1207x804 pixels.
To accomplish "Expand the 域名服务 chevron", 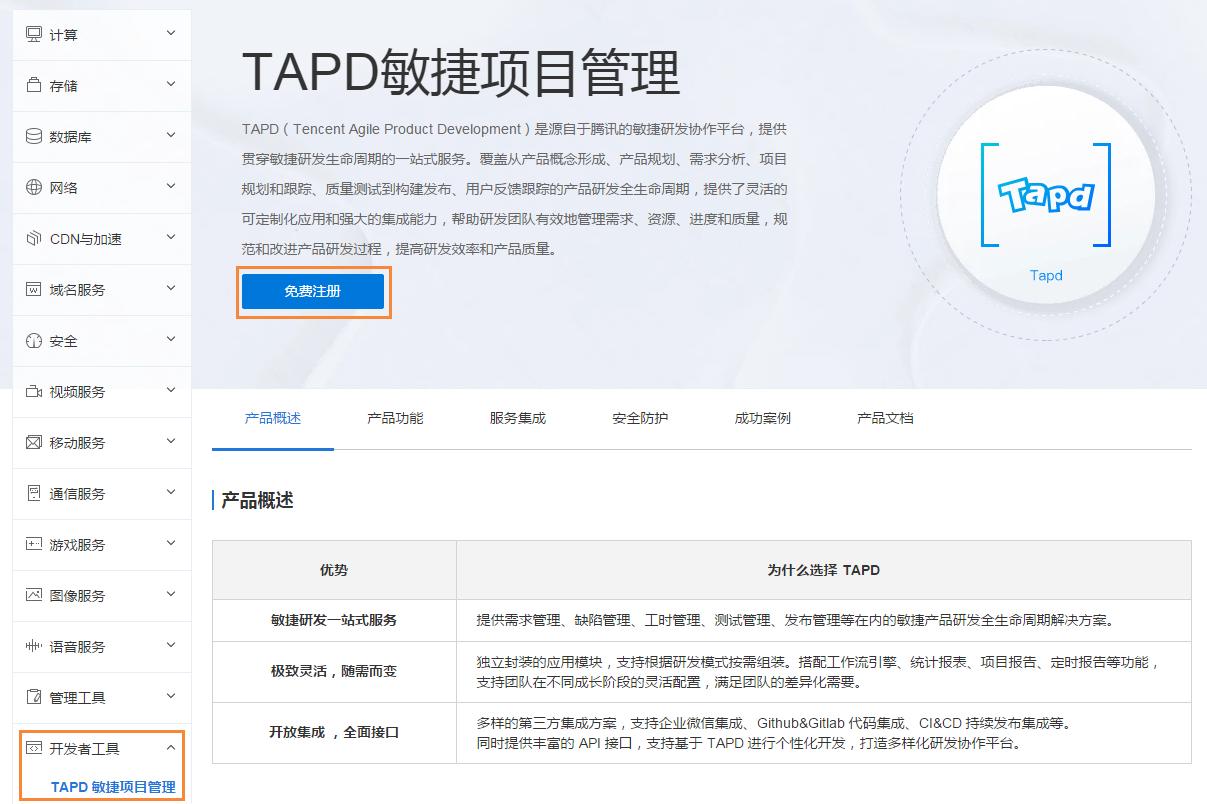I will pyautogui.click(x=171, y=288).
